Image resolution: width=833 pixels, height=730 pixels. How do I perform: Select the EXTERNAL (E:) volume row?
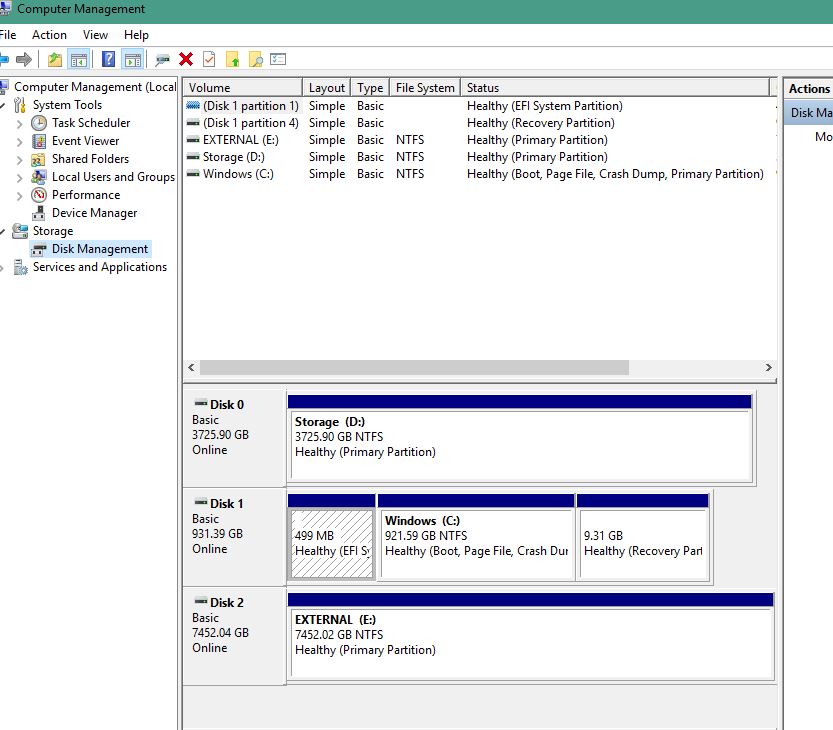click(x=478, y=140)
